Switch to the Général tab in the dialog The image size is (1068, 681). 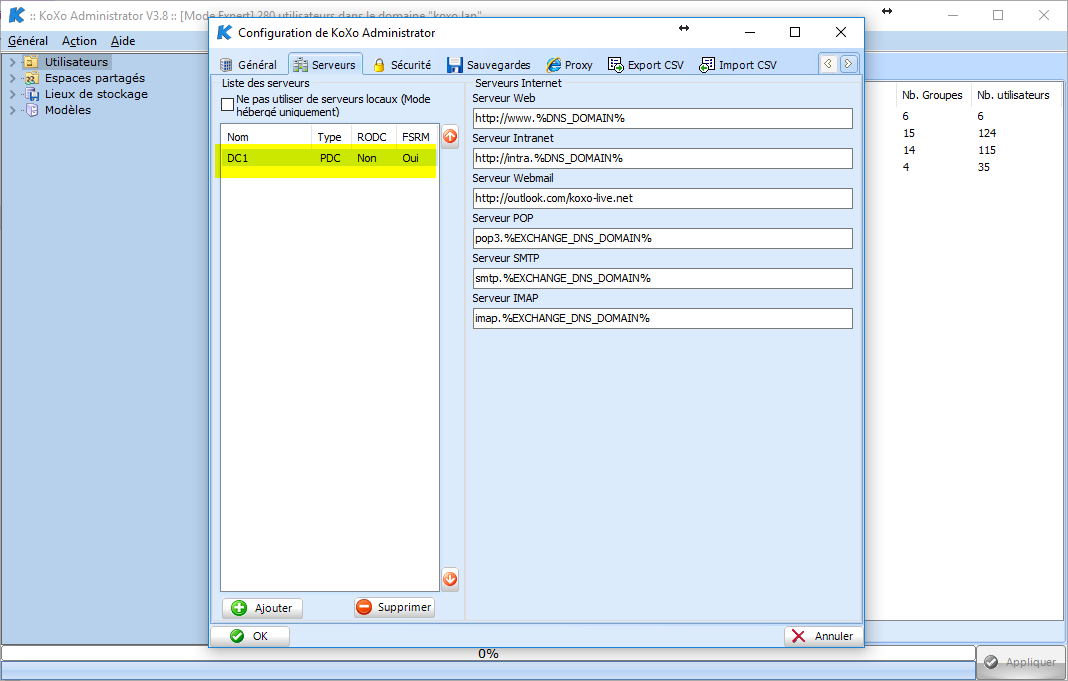249,65
